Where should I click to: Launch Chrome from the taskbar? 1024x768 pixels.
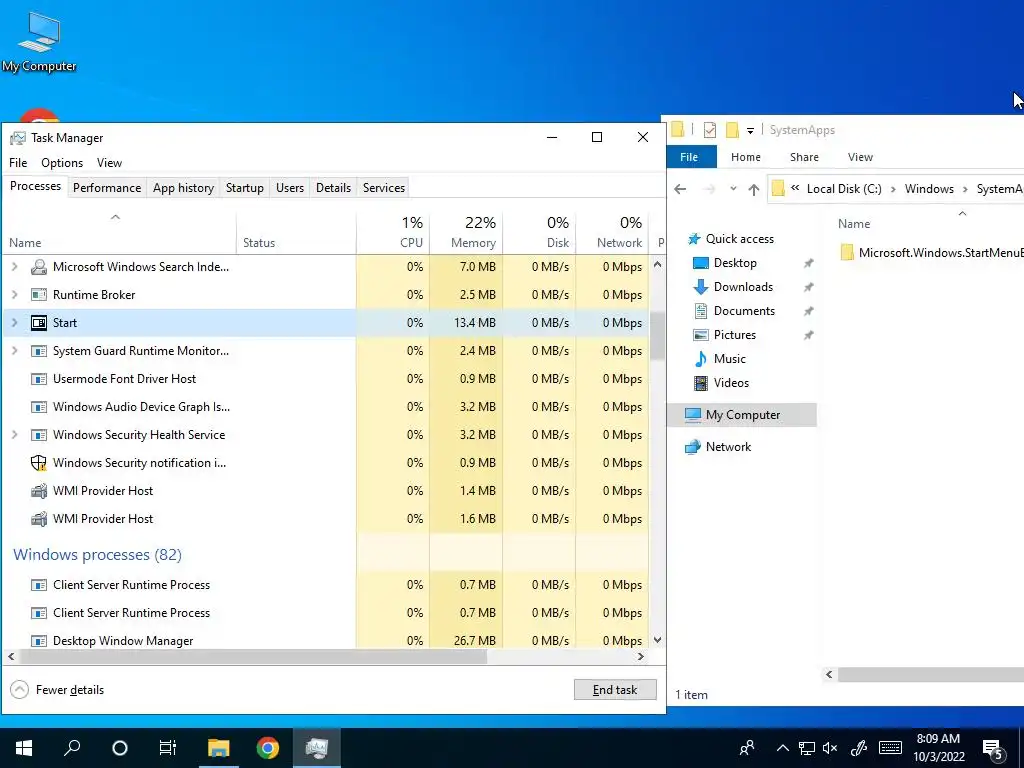pyautogui.click(x=268, y=748)
